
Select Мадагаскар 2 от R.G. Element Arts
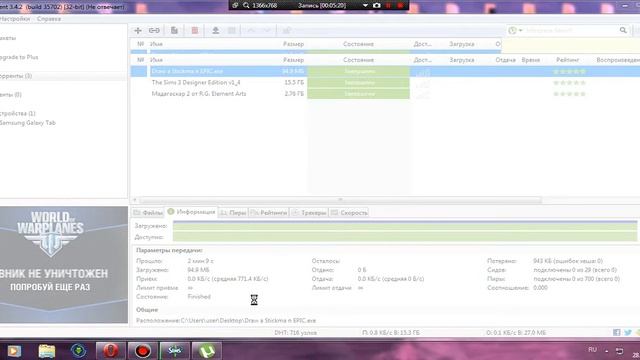(x=199, y=93)
